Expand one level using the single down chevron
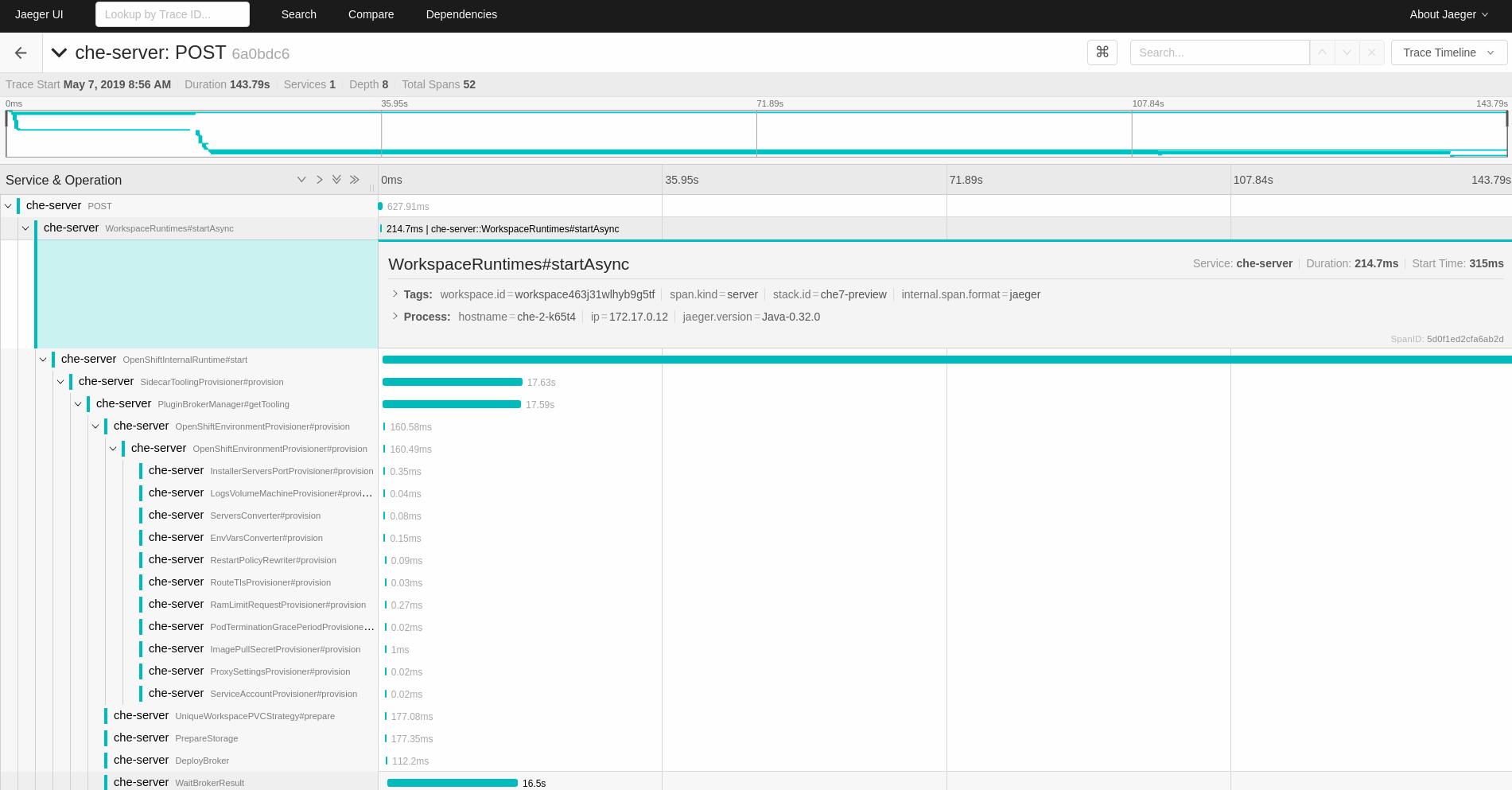 click(301, 180)
